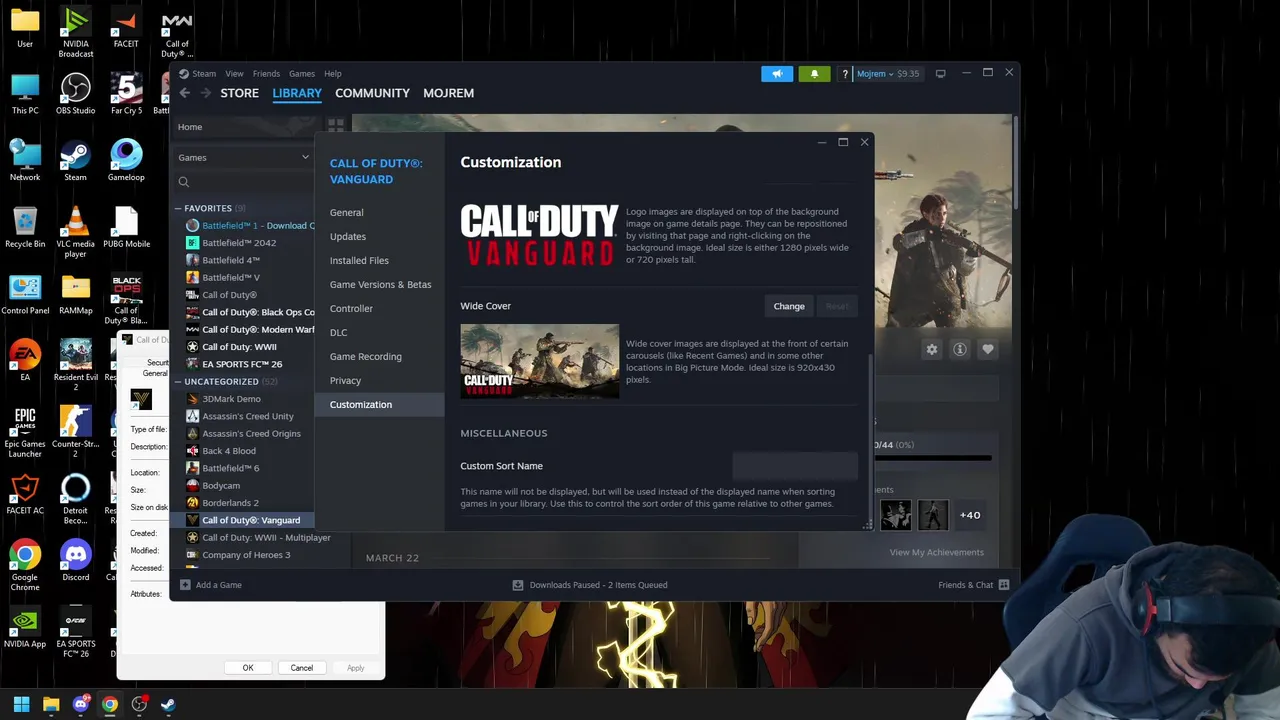The width and height of the screenshot is (1280, 720).
Task: Open NVIDIA Broadcast desktop icon
Action: [75, 32]
